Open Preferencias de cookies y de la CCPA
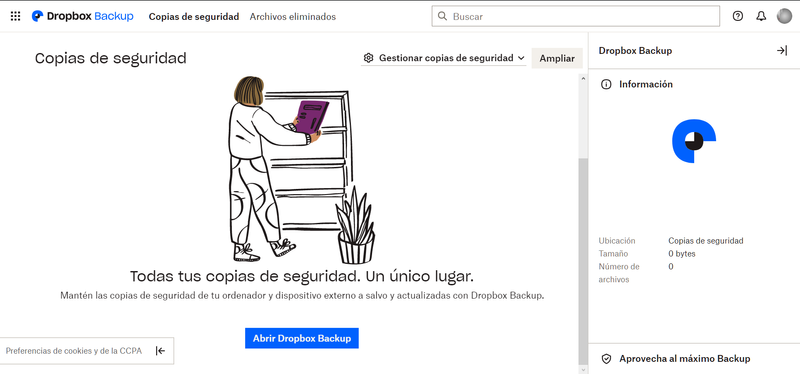The width and height of the screenshot is (800, 374). pyautogui.click(x=73, y=351)
